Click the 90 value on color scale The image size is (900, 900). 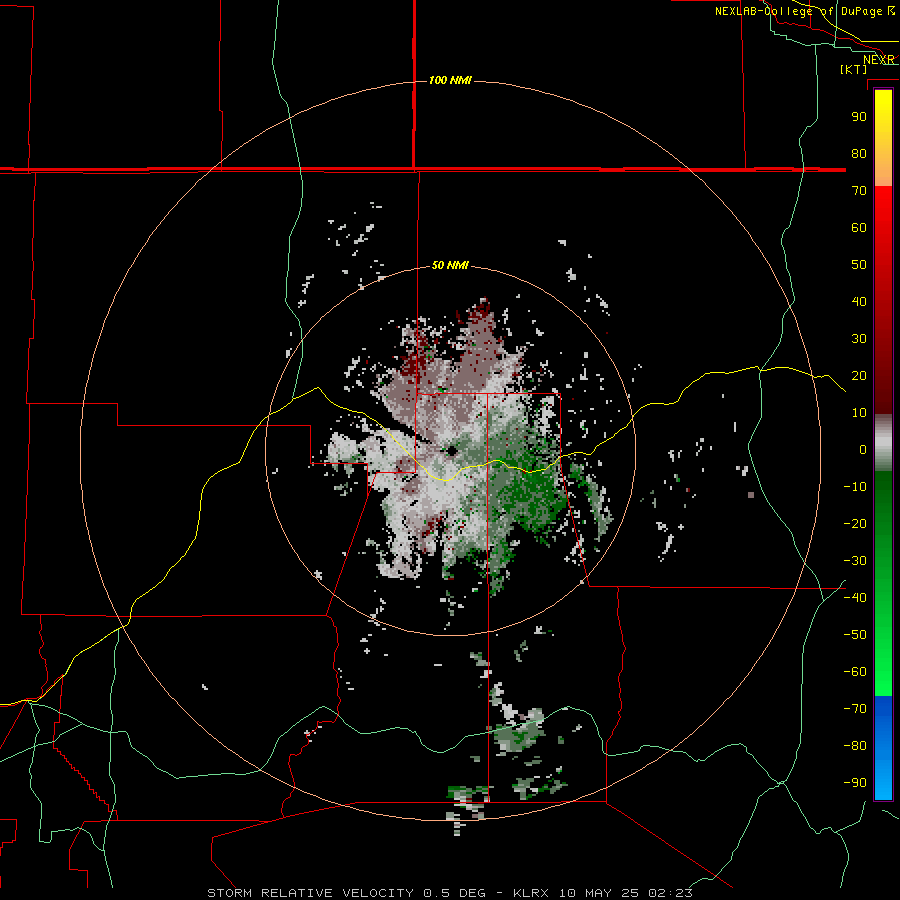pyautogui.click(x=859, y=117)
